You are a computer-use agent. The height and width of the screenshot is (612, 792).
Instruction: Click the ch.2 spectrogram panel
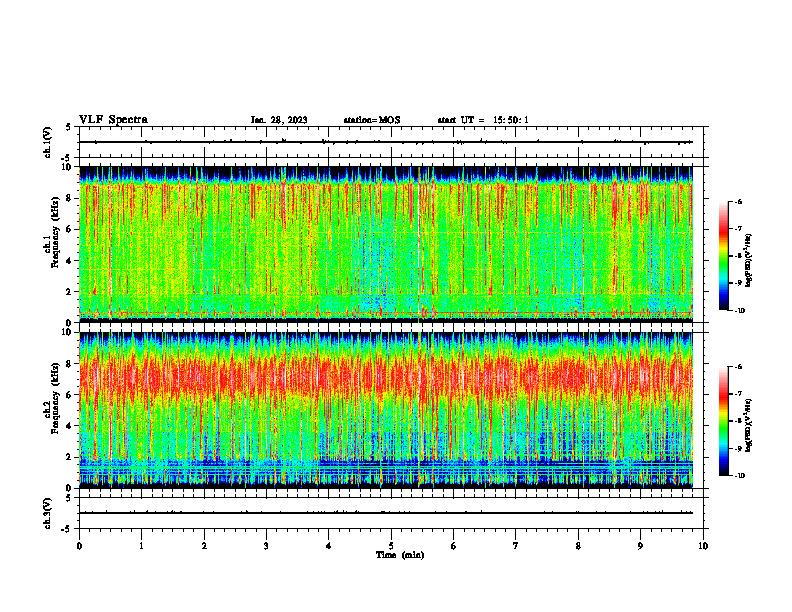pyautogui.click(x=386, y=410)
